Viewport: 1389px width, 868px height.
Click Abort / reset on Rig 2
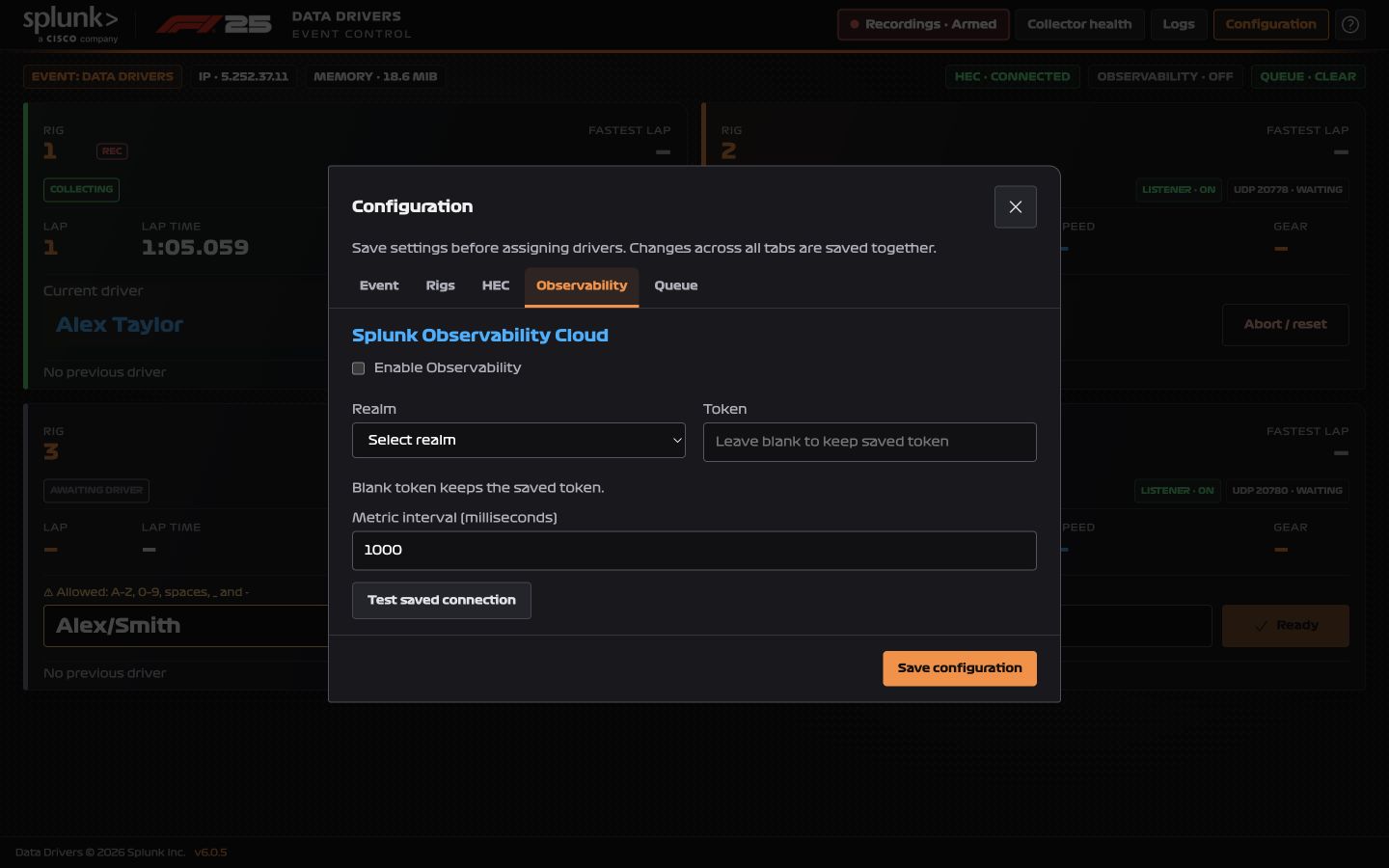[x=1286, y=325]
